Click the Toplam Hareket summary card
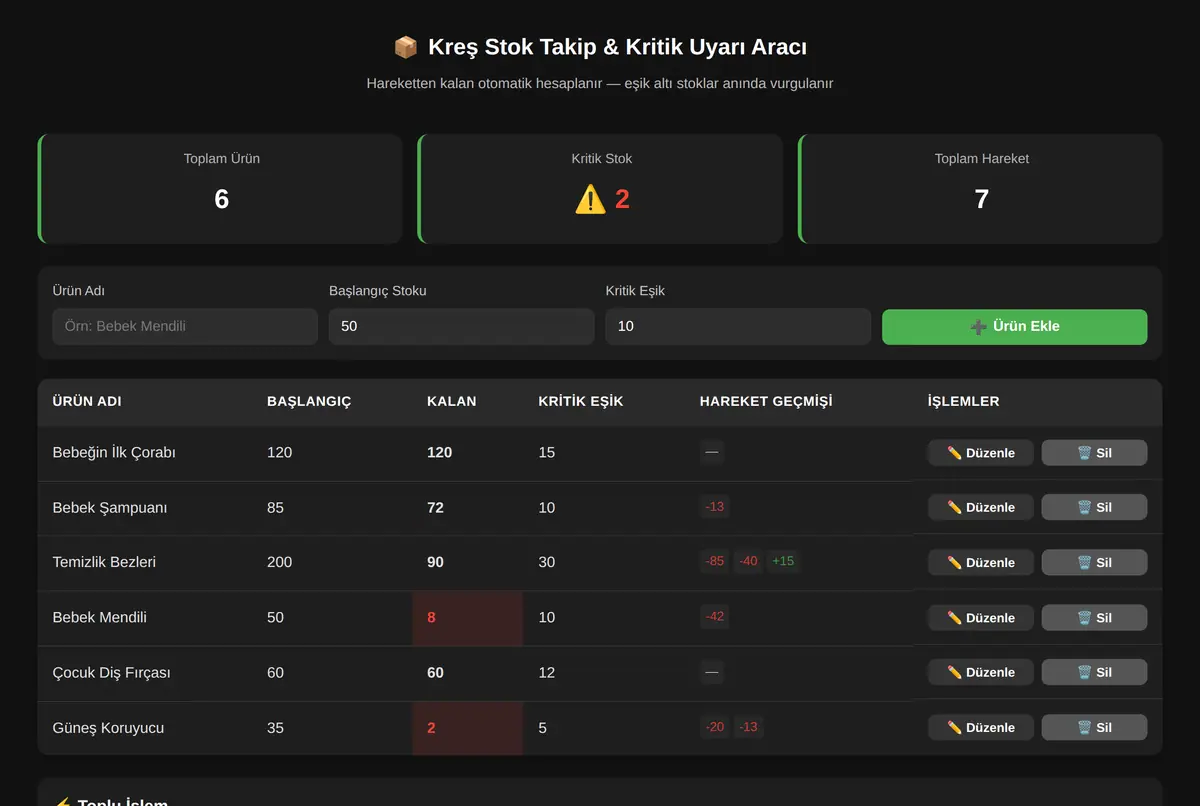1200x806 pixels. pos(981,189)
